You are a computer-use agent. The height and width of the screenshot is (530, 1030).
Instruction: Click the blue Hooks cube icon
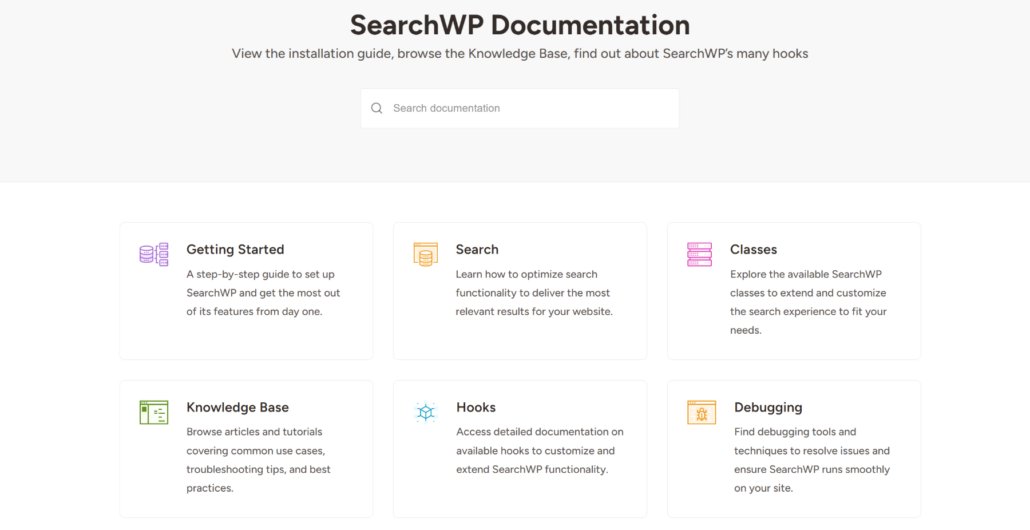(426, 412)
